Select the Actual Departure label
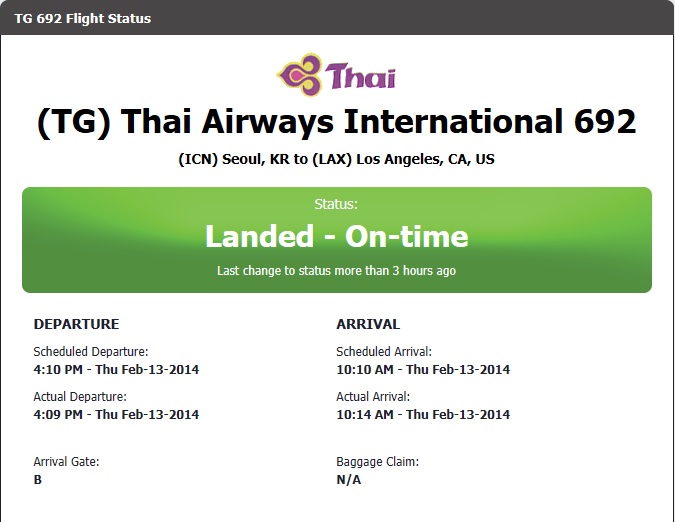Image resolution: width=675 pixels, height=522 pixels. (x=80, y=396)
